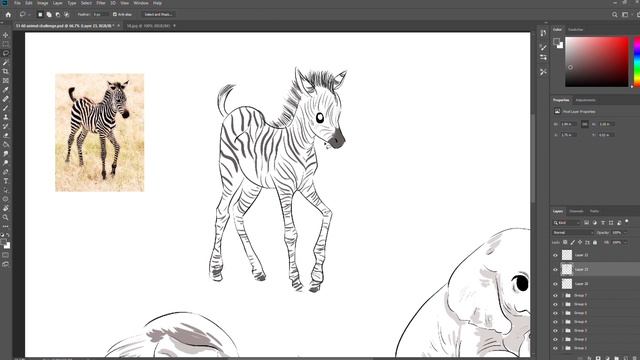Filter layers by type layers icon
Viewport: 640px width, 360px height.
pyautogui.click(x=603, y=222)
